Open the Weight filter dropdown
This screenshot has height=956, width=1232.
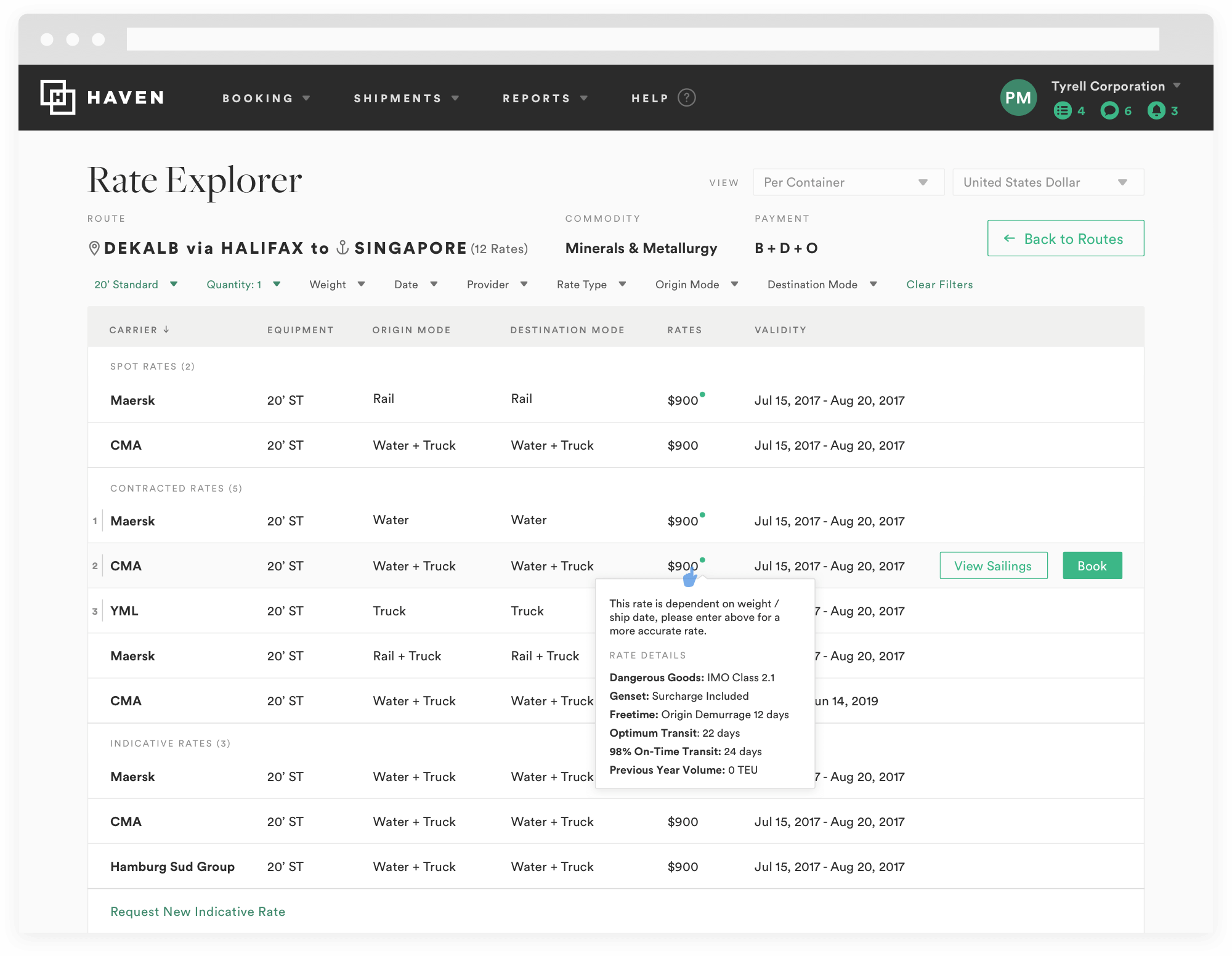(x=337, y=285)
